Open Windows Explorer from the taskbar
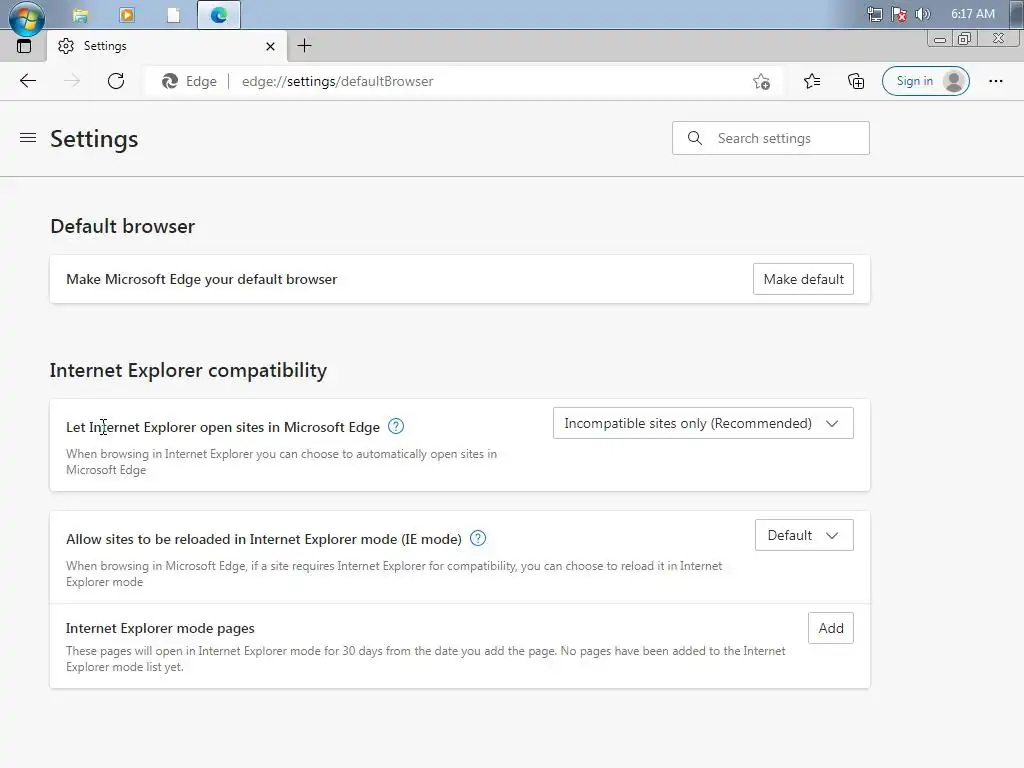Screen dimensions: 1024x768 pos(80,15)
